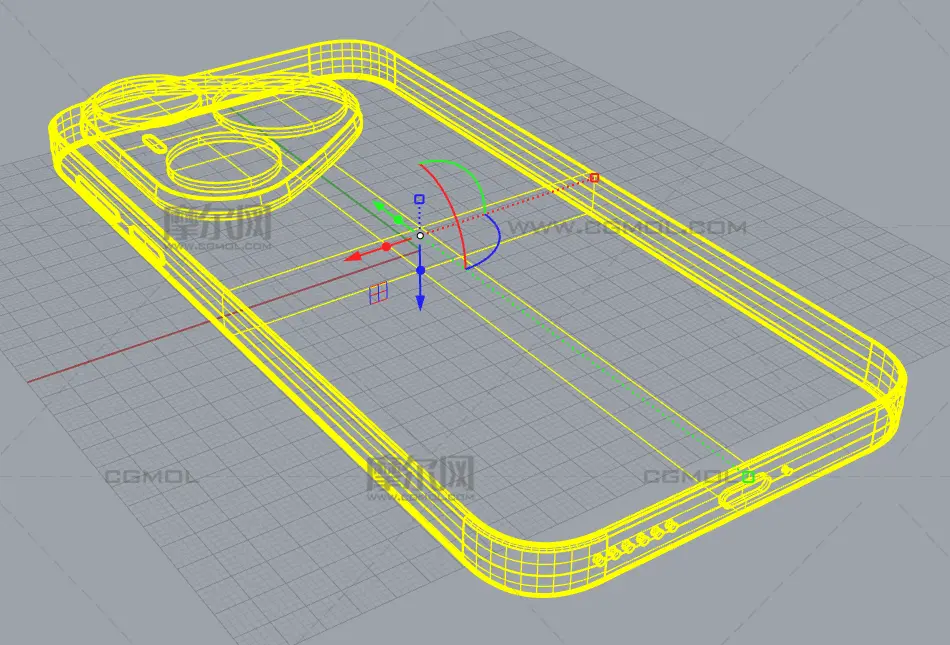Click the red world X-axis line on grid
950x645 pixels.
point(100,363)
